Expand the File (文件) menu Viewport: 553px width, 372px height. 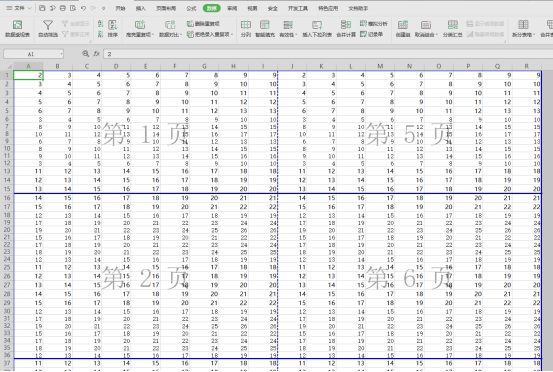coord(19,8)
